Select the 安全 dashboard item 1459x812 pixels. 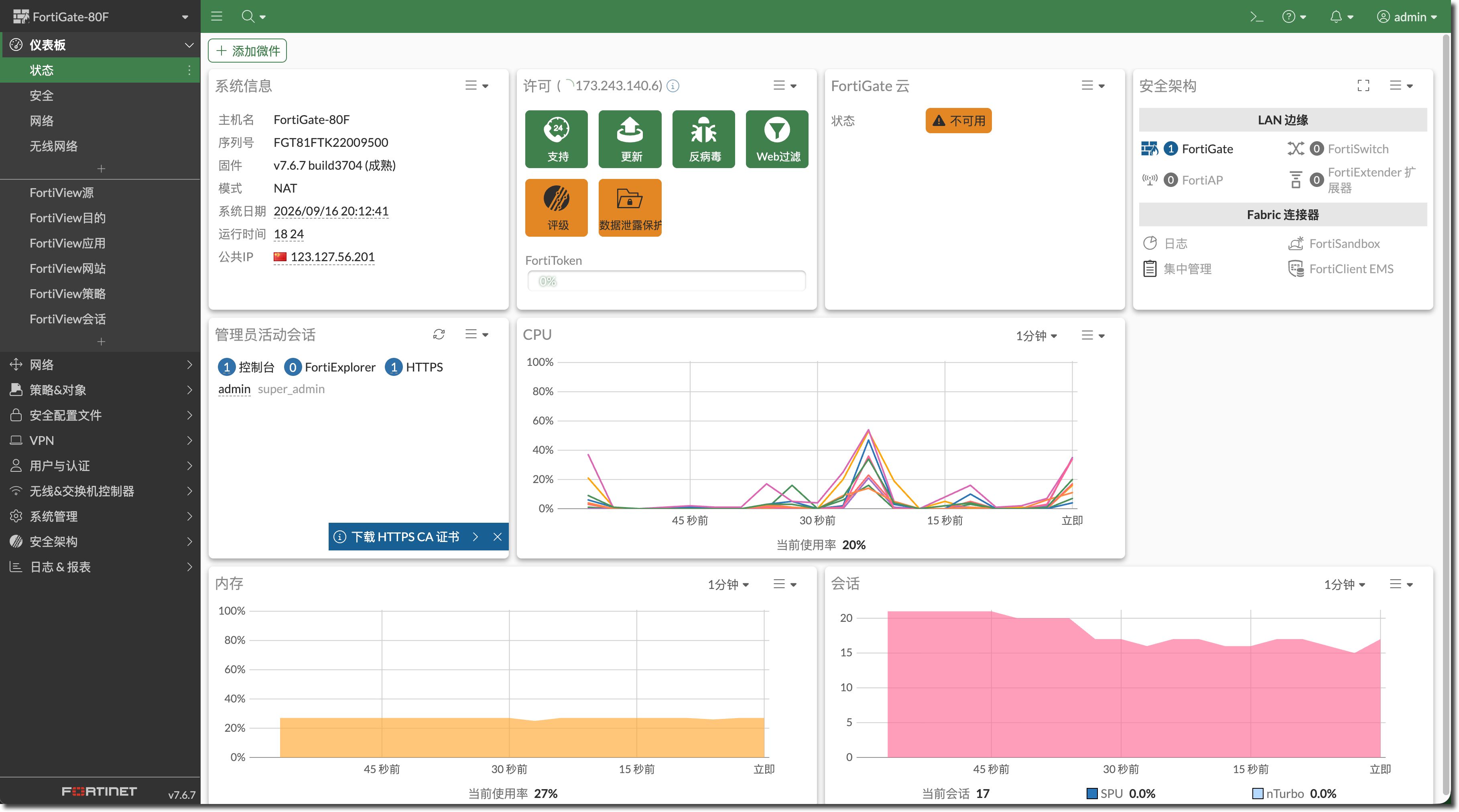point(100,96)
